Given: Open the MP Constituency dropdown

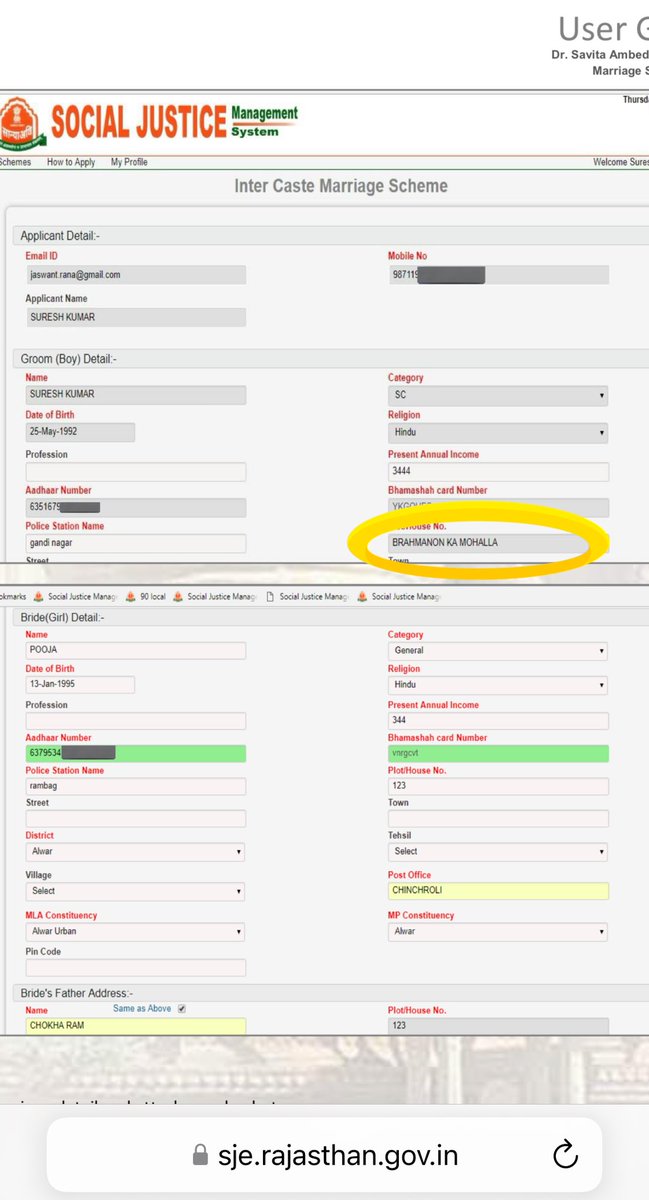Looking at the screenshot, I should coord(498,931).
